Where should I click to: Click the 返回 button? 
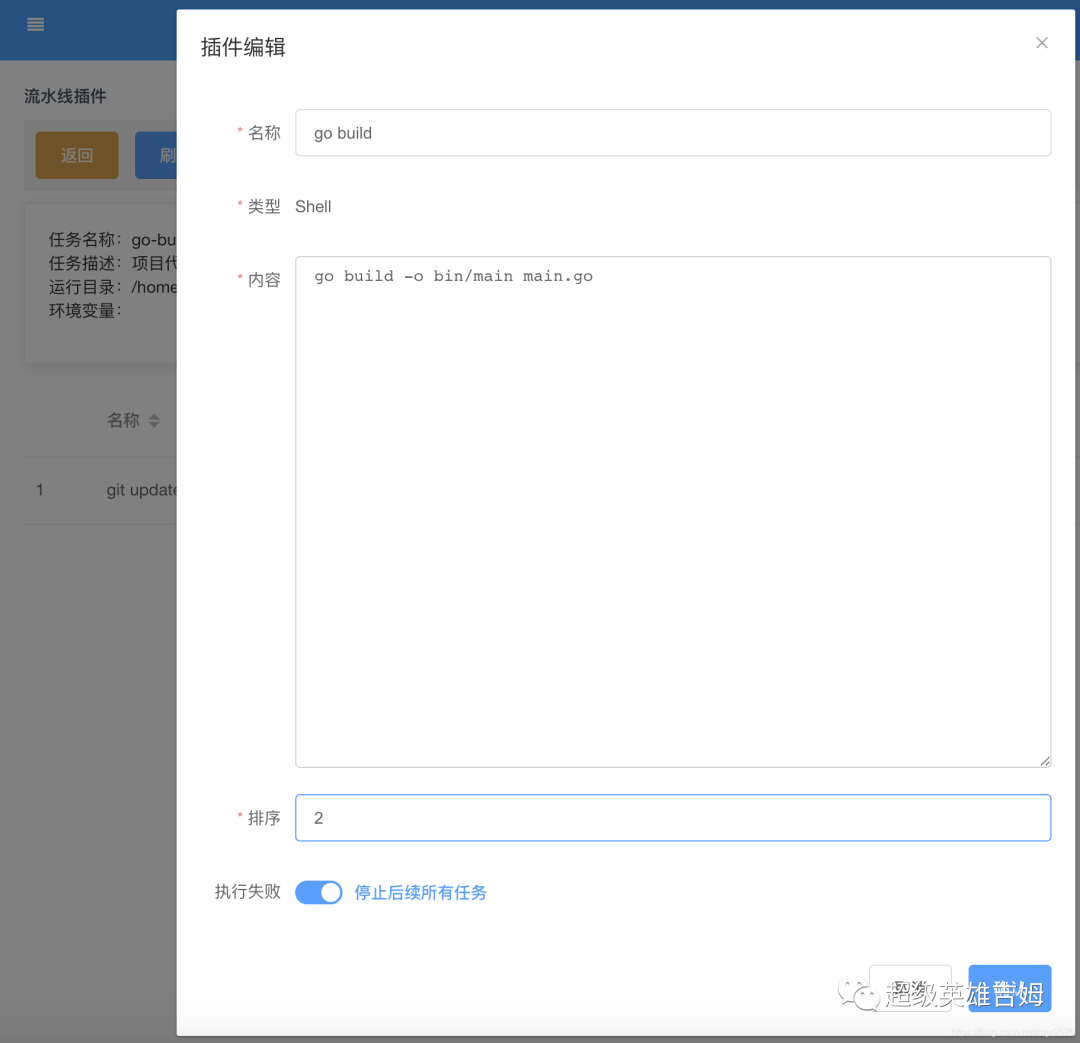[x=76, y=155]
